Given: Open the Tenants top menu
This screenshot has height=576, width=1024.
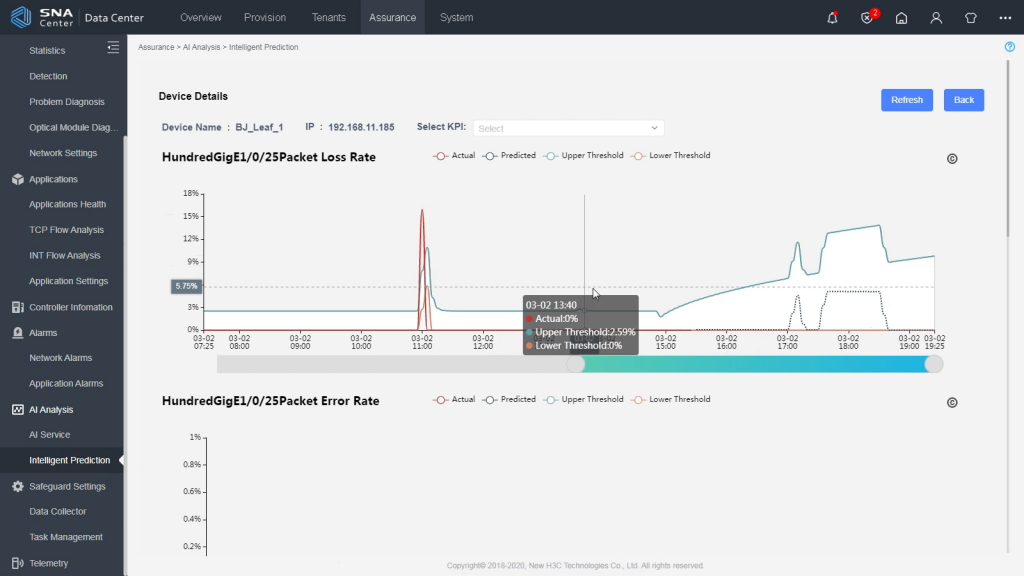Looking at the screenshot, I should point(328,18).
